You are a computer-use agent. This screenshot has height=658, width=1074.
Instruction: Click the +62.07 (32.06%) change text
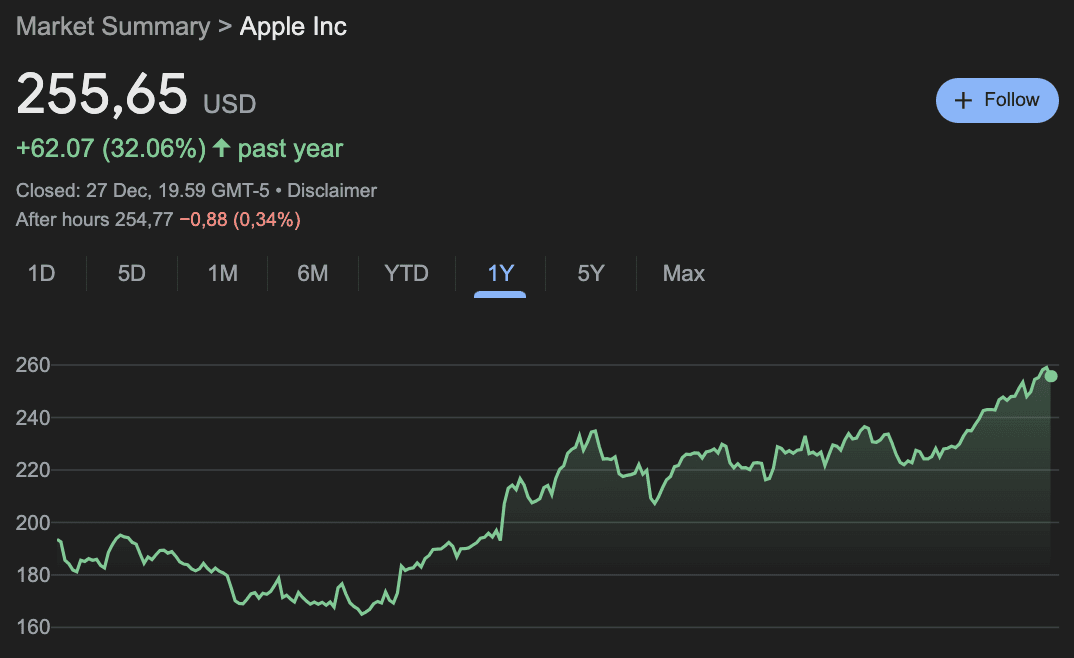click(111, 149)
